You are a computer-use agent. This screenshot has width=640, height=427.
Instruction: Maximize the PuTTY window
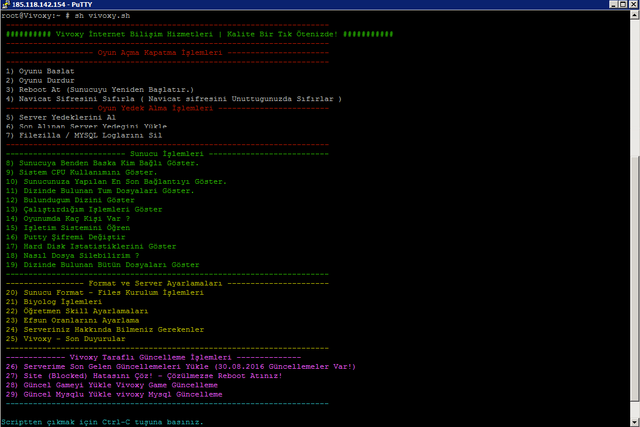(x=623, y=4)
